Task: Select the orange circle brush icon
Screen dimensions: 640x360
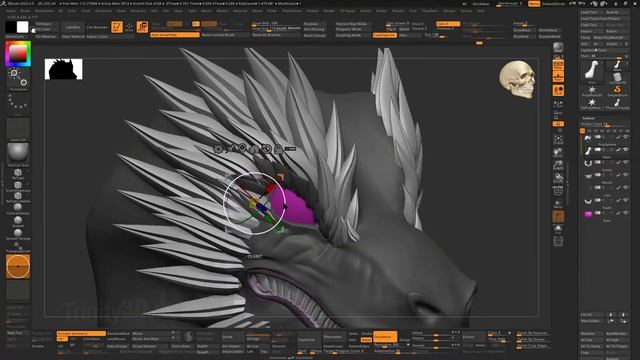Action: (18, 266)
